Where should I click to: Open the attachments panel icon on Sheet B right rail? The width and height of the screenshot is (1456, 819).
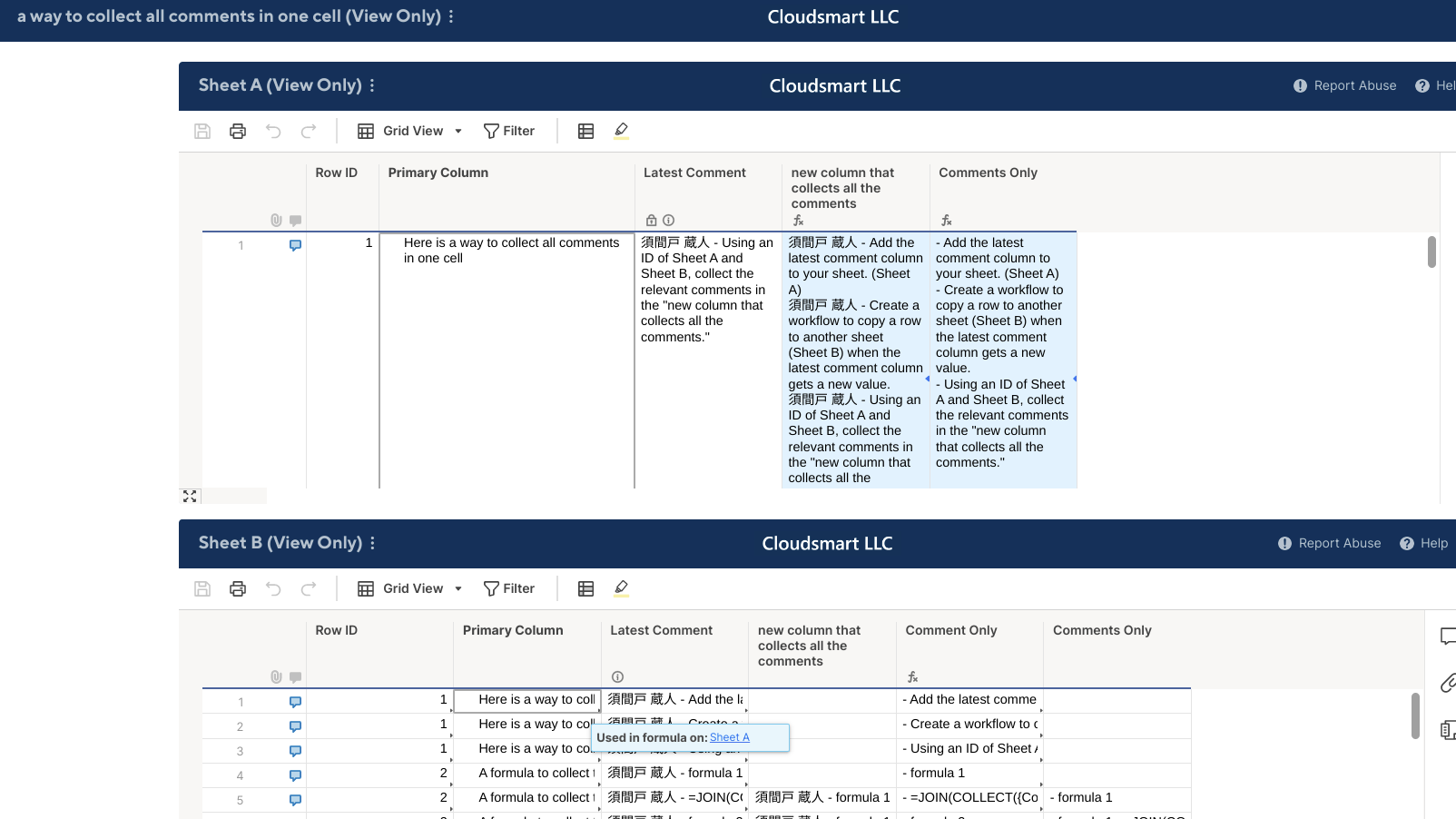click(1448, 682)
